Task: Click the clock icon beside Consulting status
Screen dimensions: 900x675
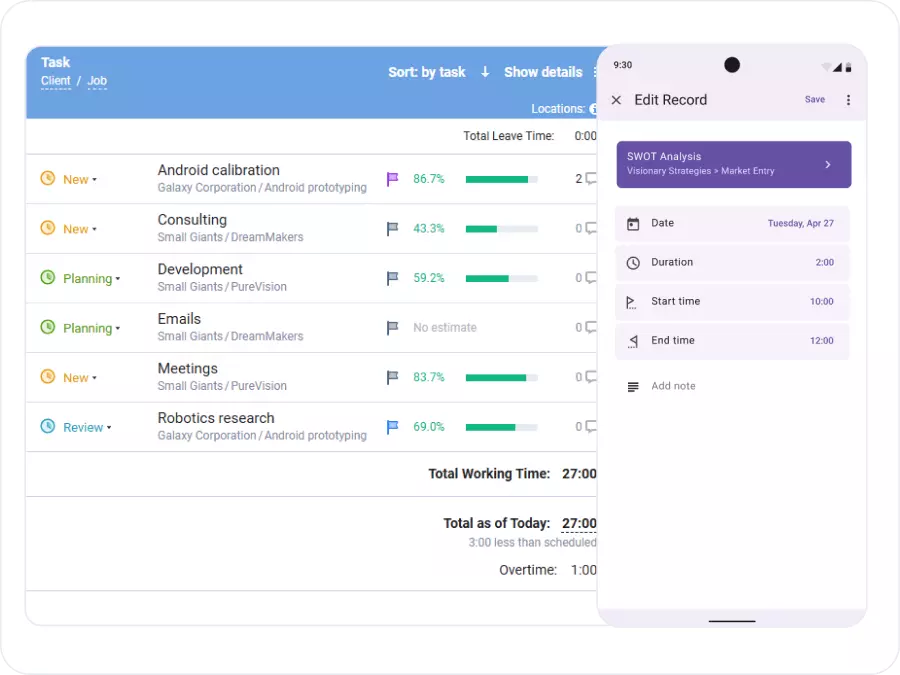Action: (47, 228)
